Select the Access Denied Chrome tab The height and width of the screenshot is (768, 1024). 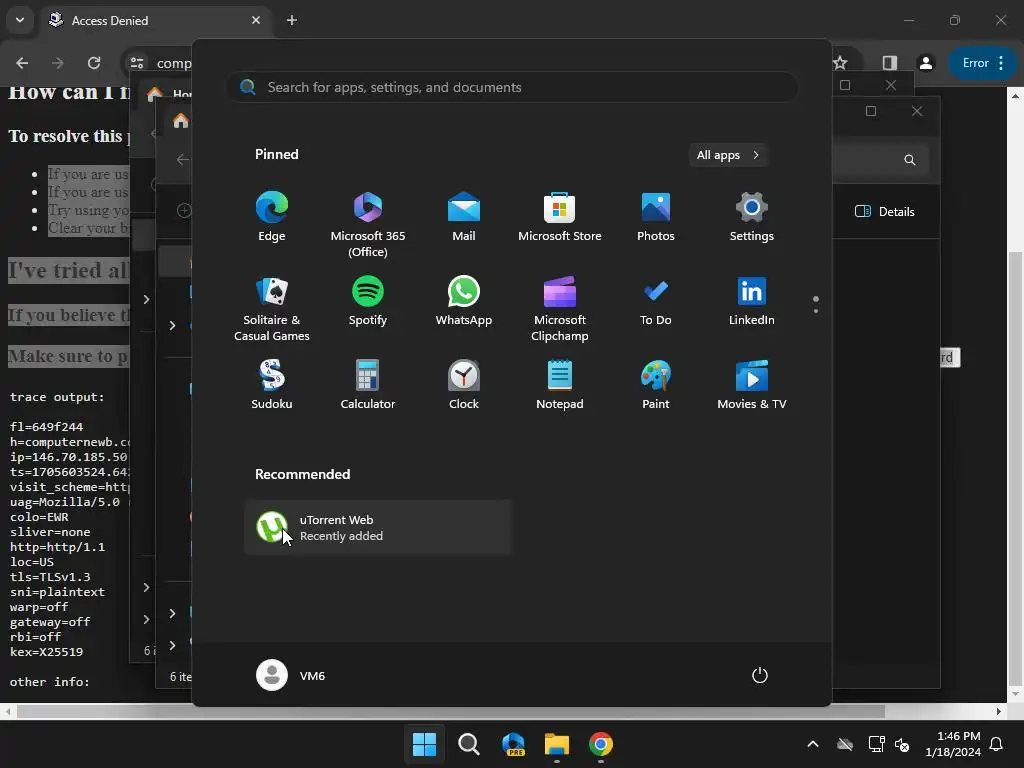pyautogui.click(x=155, y=20)
